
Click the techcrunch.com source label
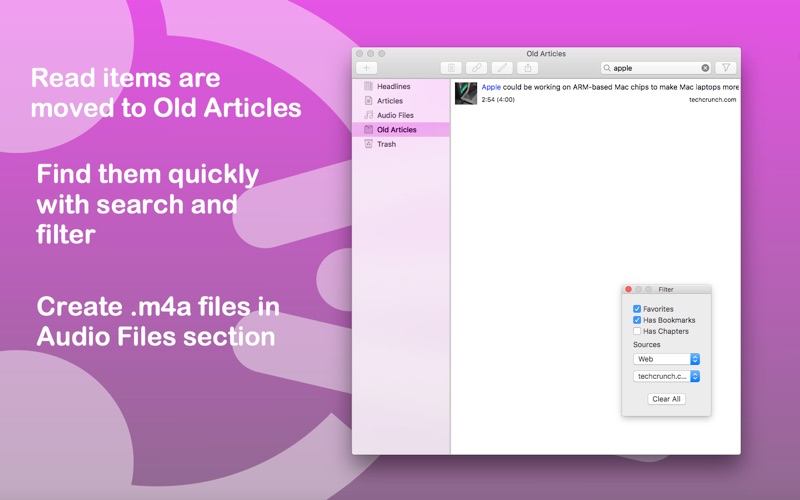[x=712, y=99]
